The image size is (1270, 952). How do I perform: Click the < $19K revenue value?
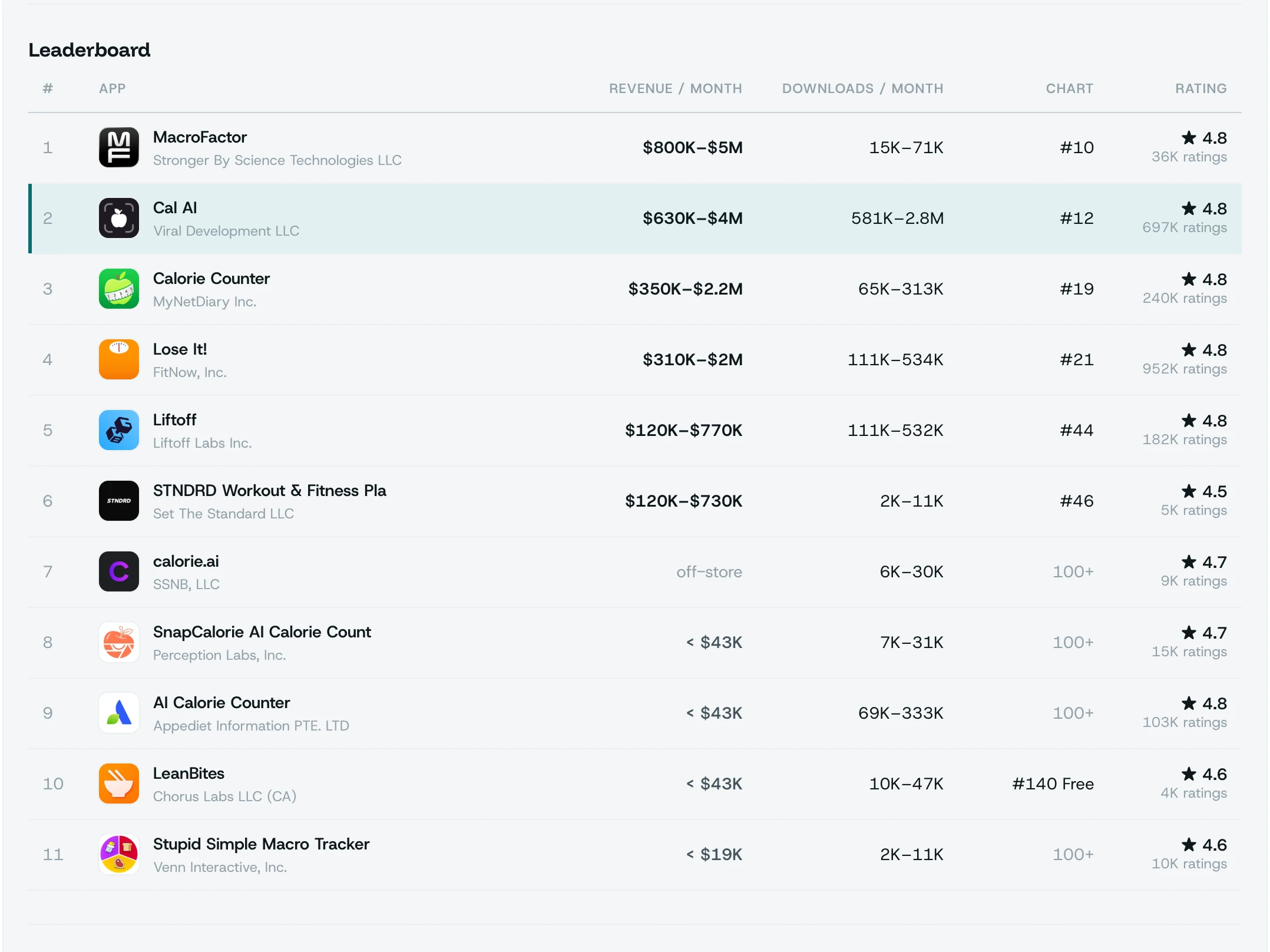pyautogui.click(x=714, y=854)
